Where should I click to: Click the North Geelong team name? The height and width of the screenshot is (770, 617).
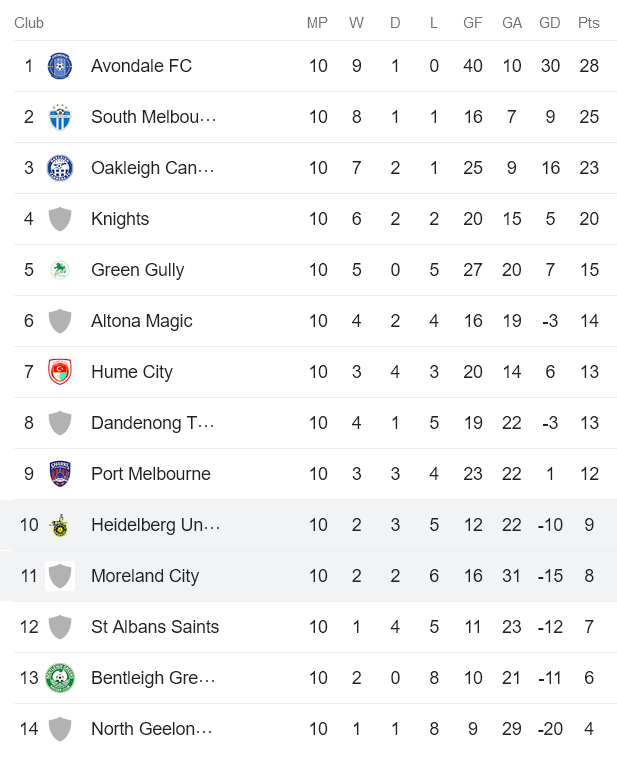pos(152,729)
